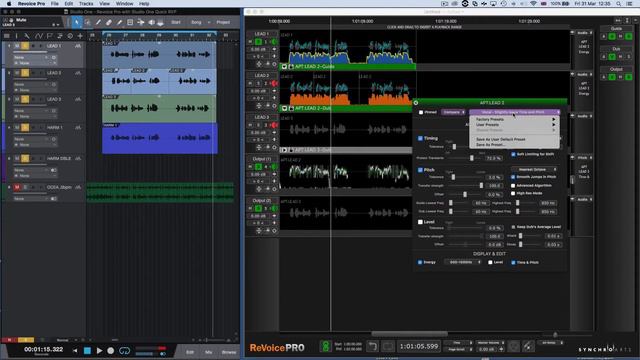Click the Start button in Studio One toolbar
This screenshot has height=360, width=640.
pos(176,22)
